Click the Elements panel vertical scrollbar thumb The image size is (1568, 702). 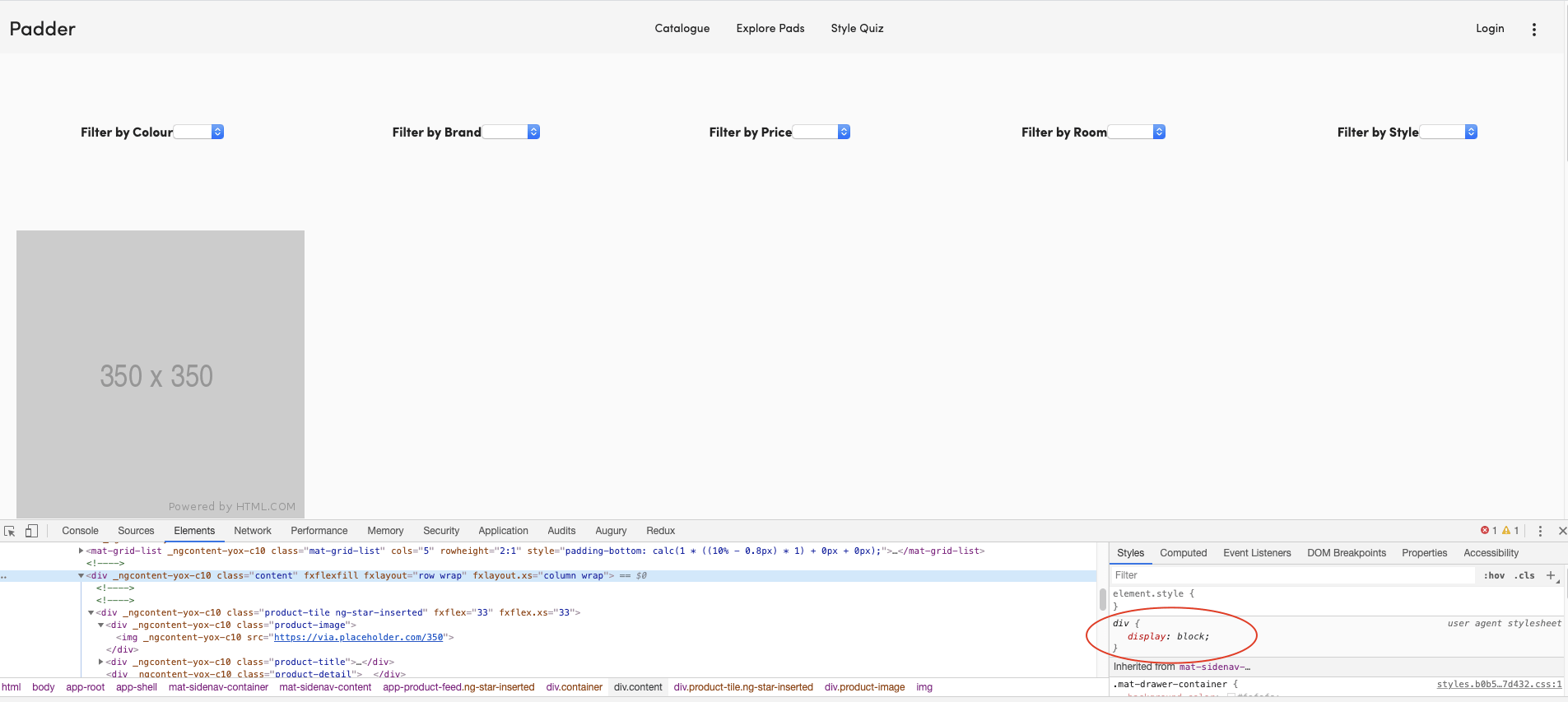click(x=1102, y=599)
